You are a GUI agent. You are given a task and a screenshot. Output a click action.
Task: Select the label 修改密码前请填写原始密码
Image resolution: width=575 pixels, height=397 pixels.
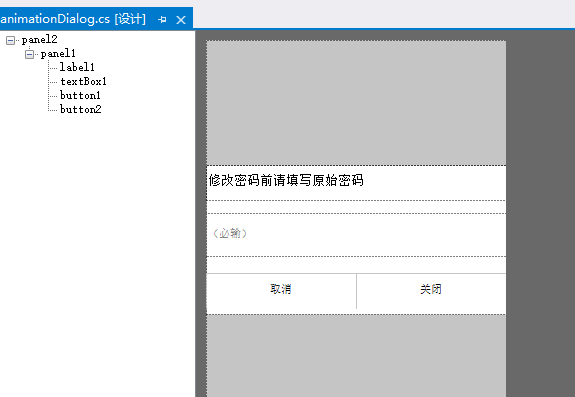pos(286,180)
